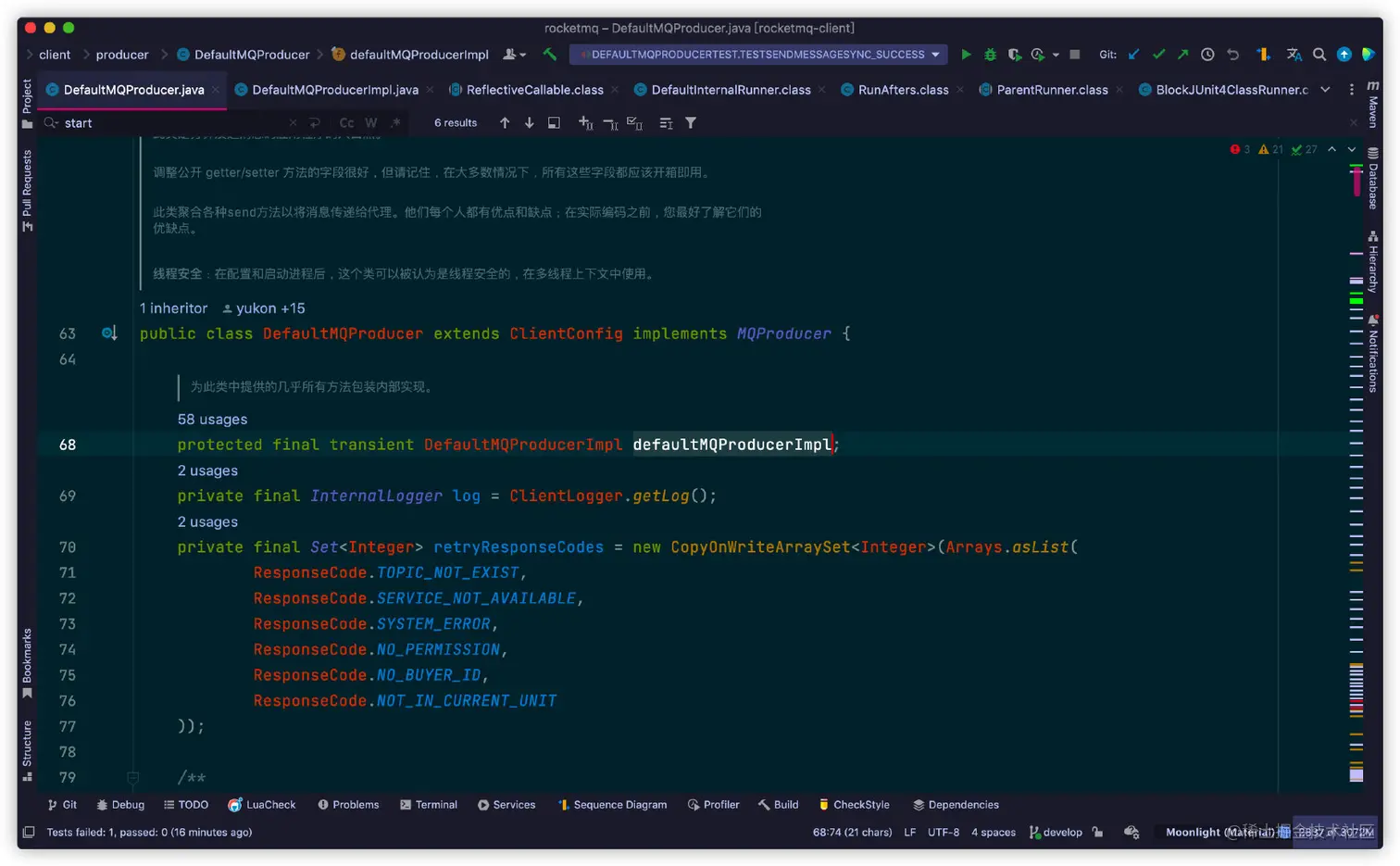Switch to DefaultMQProducerImpl.java tab
Viewport: 1400px width, 866px height.
tap(334, 90)
